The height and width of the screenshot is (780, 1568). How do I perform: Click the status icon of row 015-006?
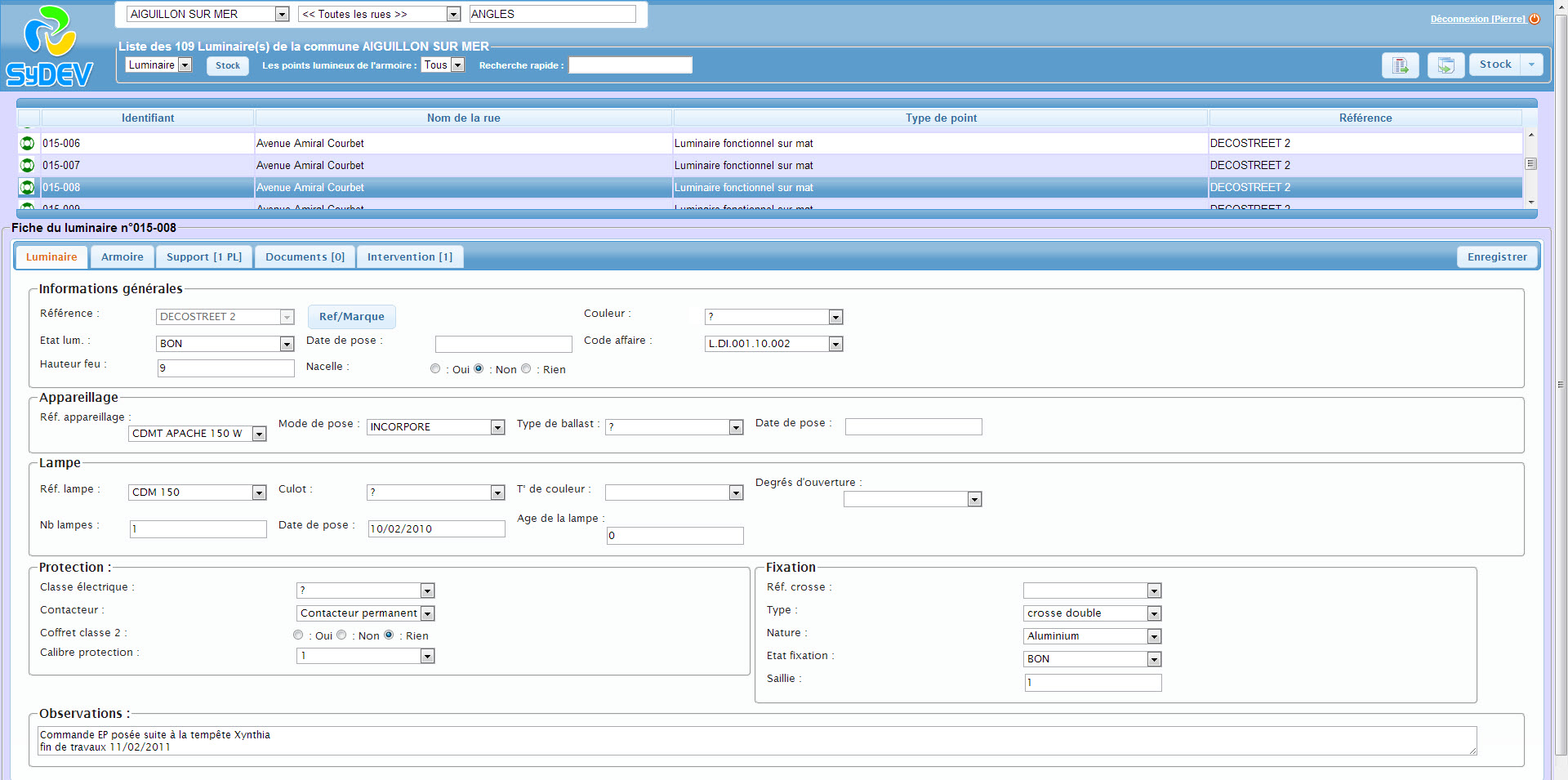[27, 143]
